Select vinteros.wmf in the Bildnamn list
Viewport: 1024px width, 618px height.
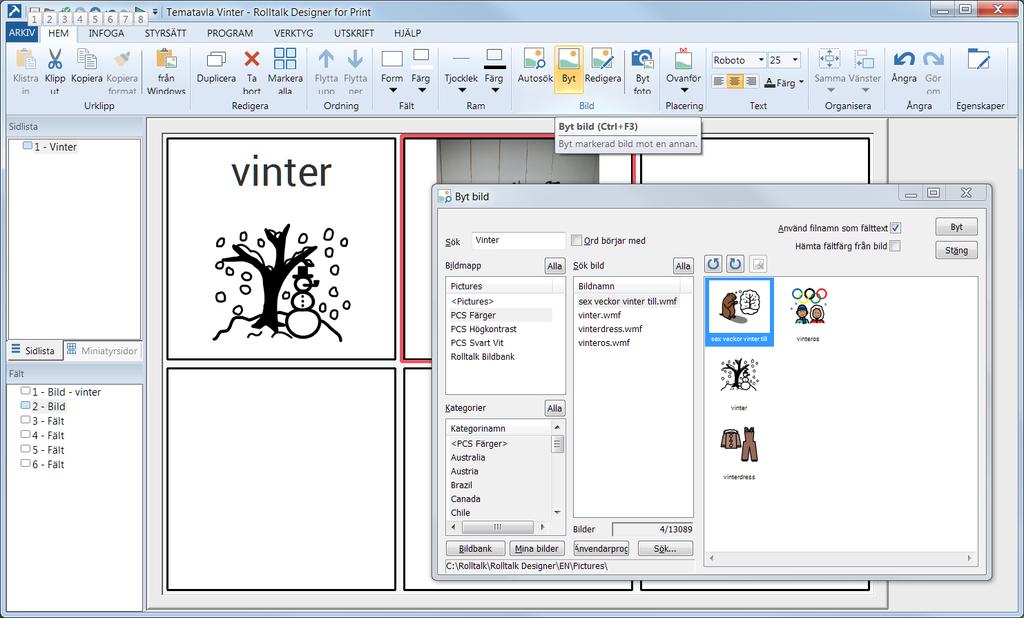604,342
